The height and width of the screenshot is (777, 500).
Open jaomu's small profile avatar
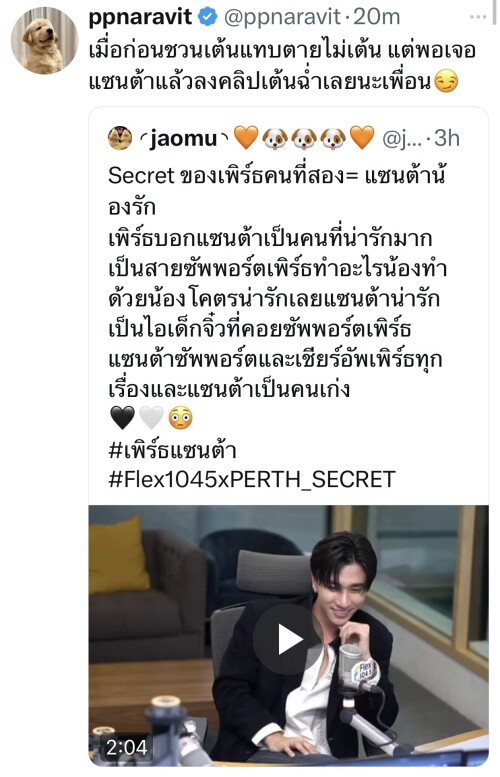120,138
